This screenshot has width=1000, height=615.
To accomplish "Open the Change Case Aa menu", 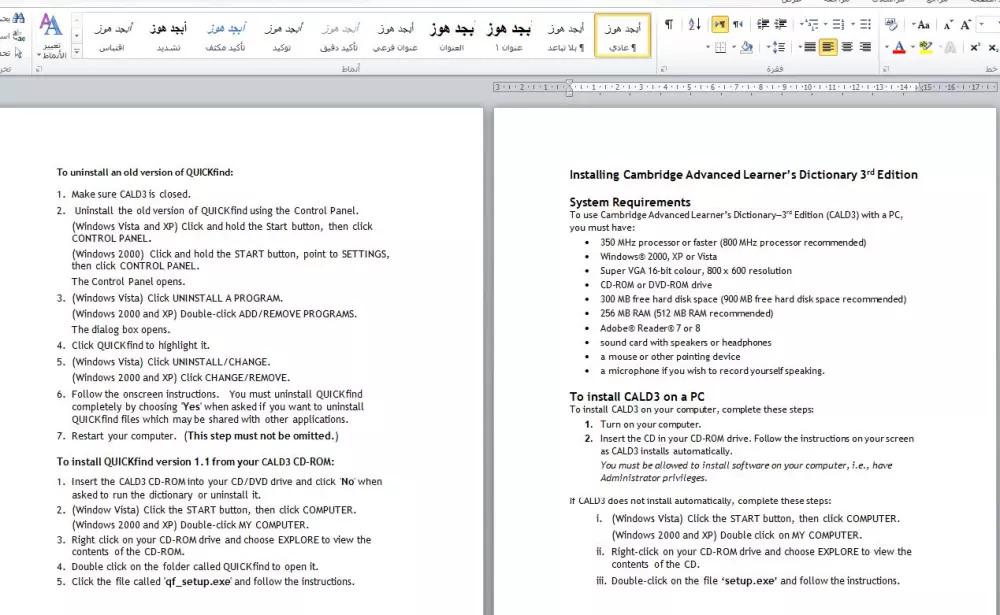I will [923, 25].
